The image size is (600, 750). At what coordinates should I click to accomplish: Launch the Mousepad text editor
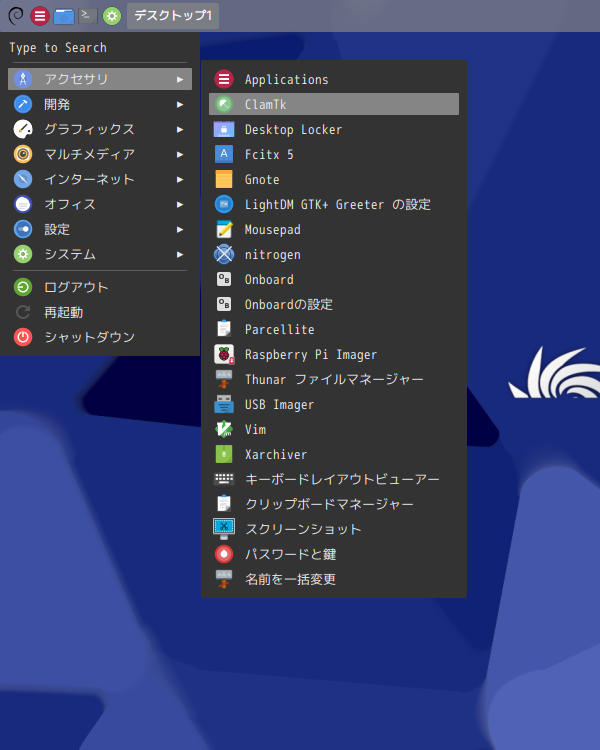tap(334, 230)
